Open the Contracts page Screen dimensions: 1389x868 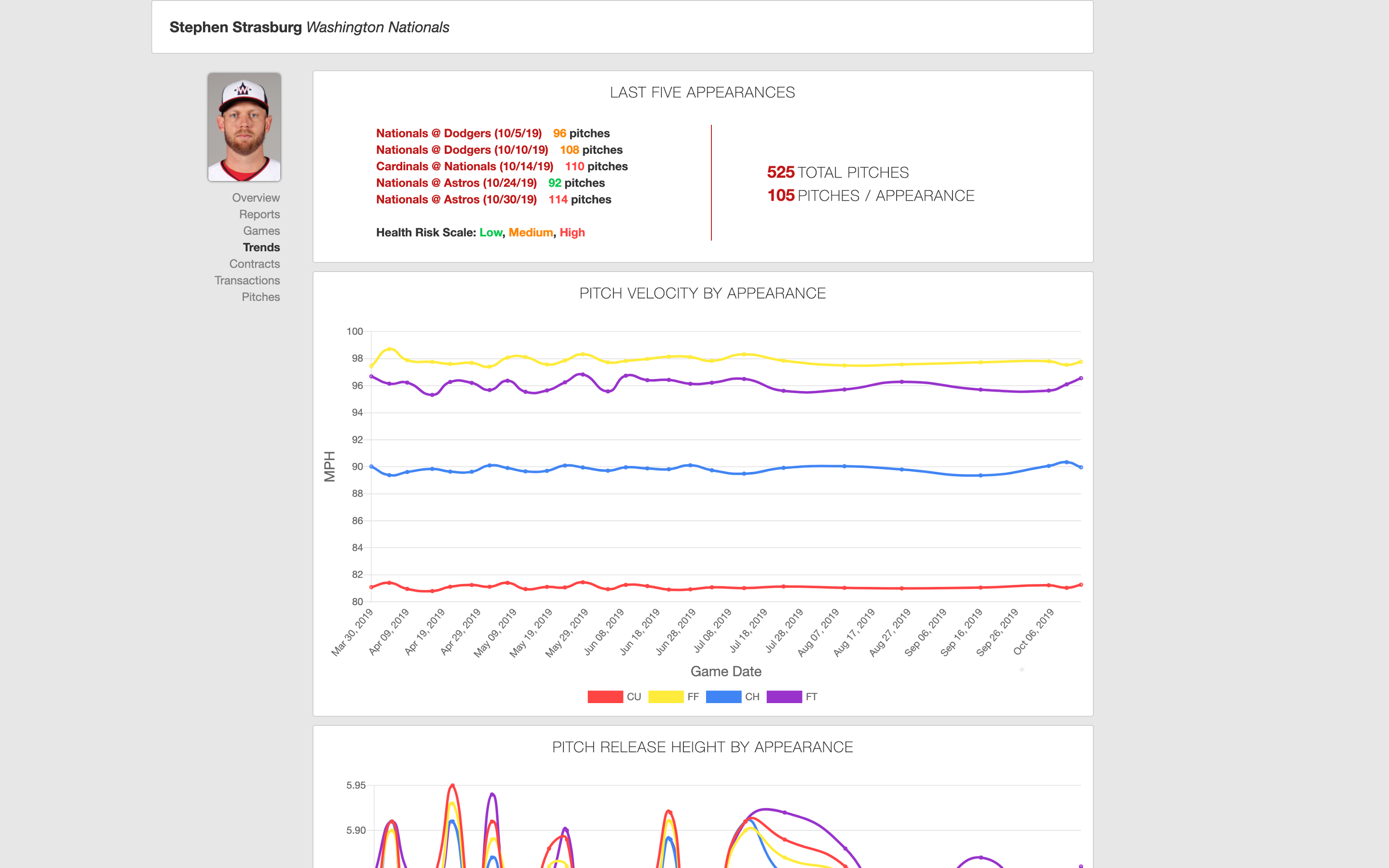pyautogui.click(x=254, y=264)
